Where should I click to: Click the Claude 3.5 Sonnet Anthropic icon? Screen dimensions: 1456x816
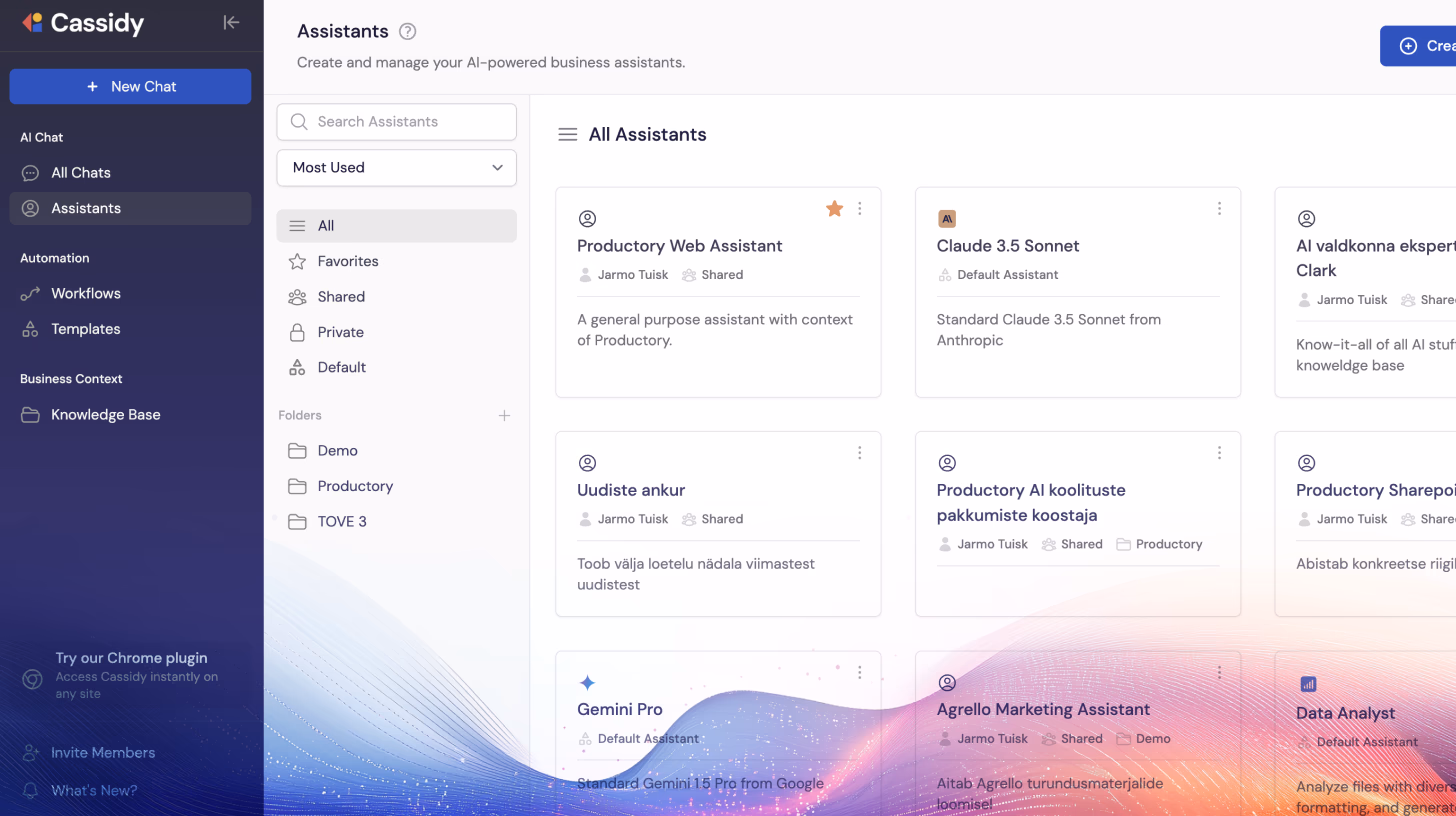[x=946, y=218]
